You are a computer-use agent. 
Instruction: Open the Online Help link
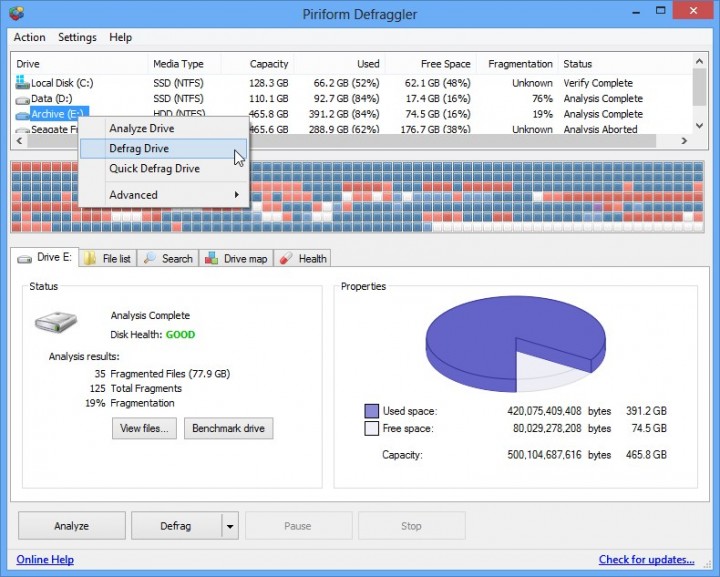(45, 560)
